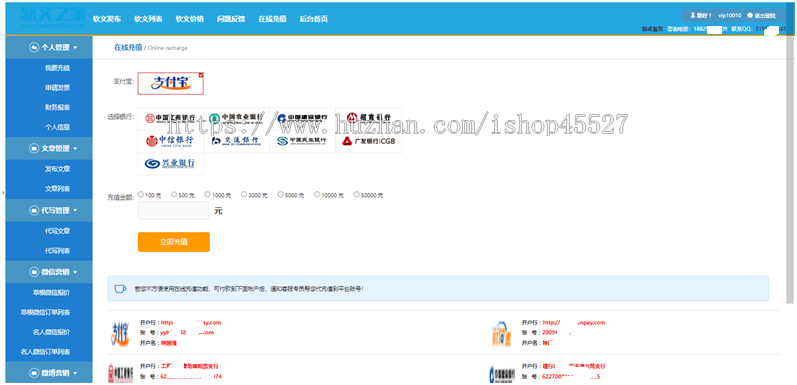The height and width of the screenshot is (385, 797).
Task: Open 申请发票 in sidebar
Action: coord(57,87)
